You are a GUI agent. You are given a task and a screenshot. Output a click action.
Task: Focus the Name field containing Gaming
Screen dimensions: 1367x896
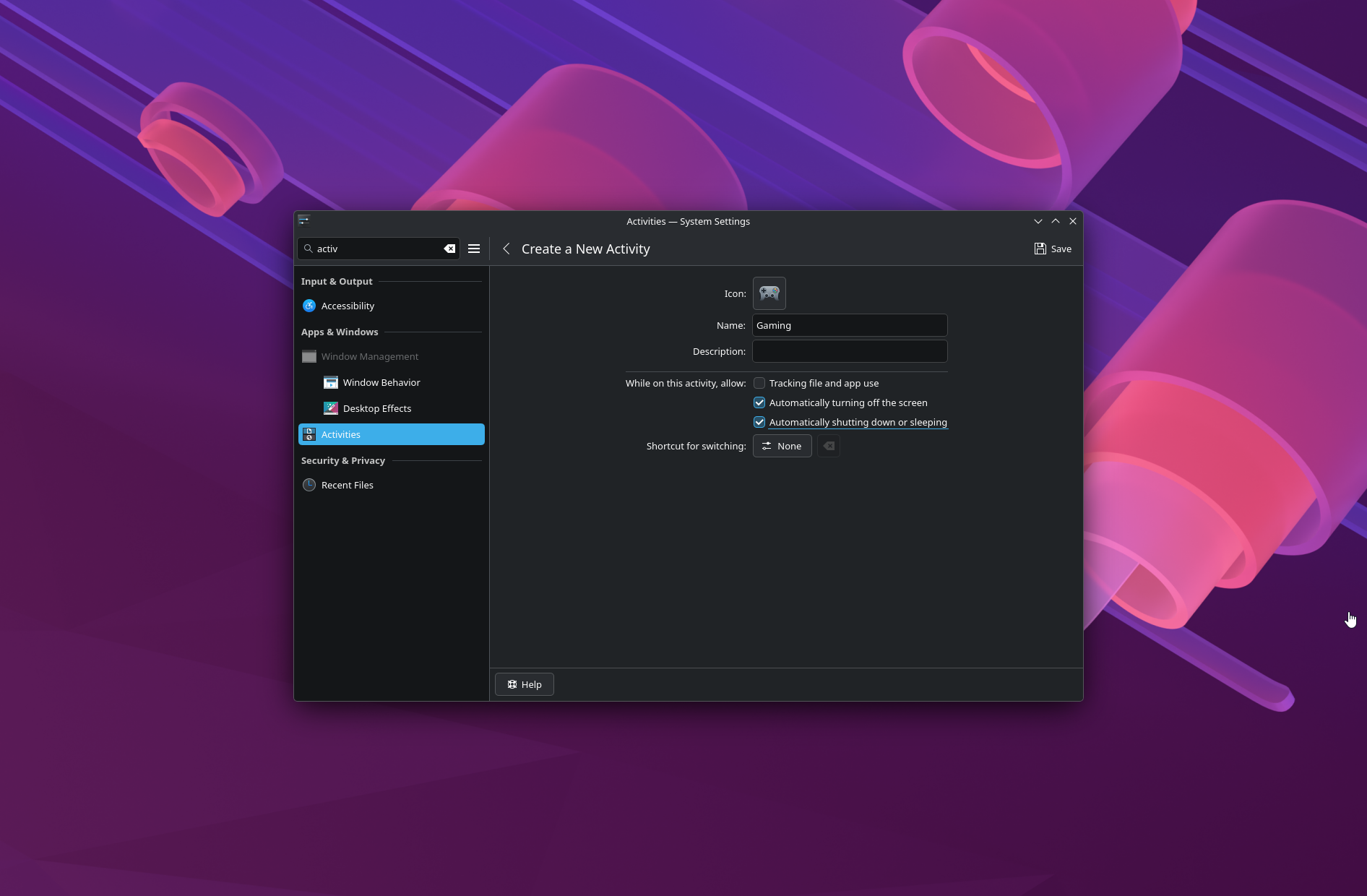tap(850, 325)
